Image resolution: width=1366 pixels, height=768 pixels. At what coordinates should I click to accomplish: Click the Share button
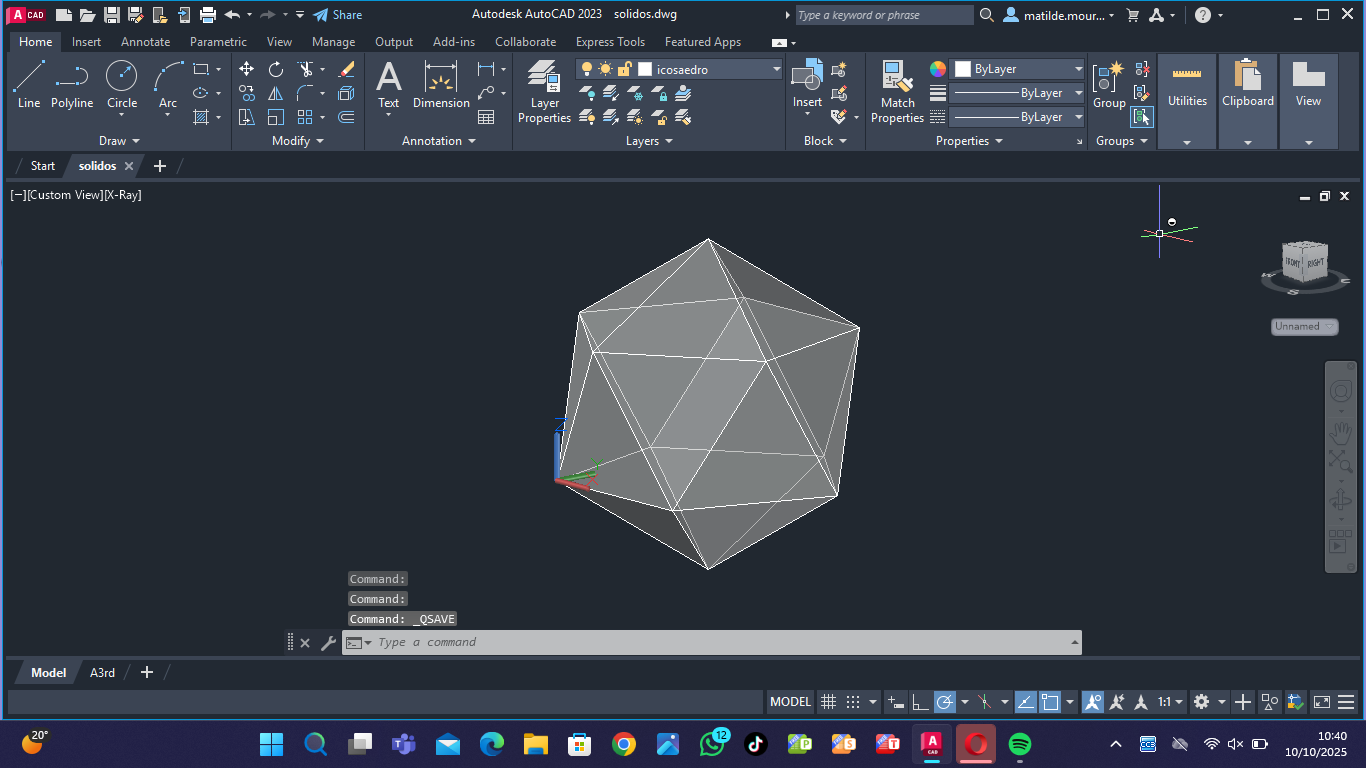point(338,15)
